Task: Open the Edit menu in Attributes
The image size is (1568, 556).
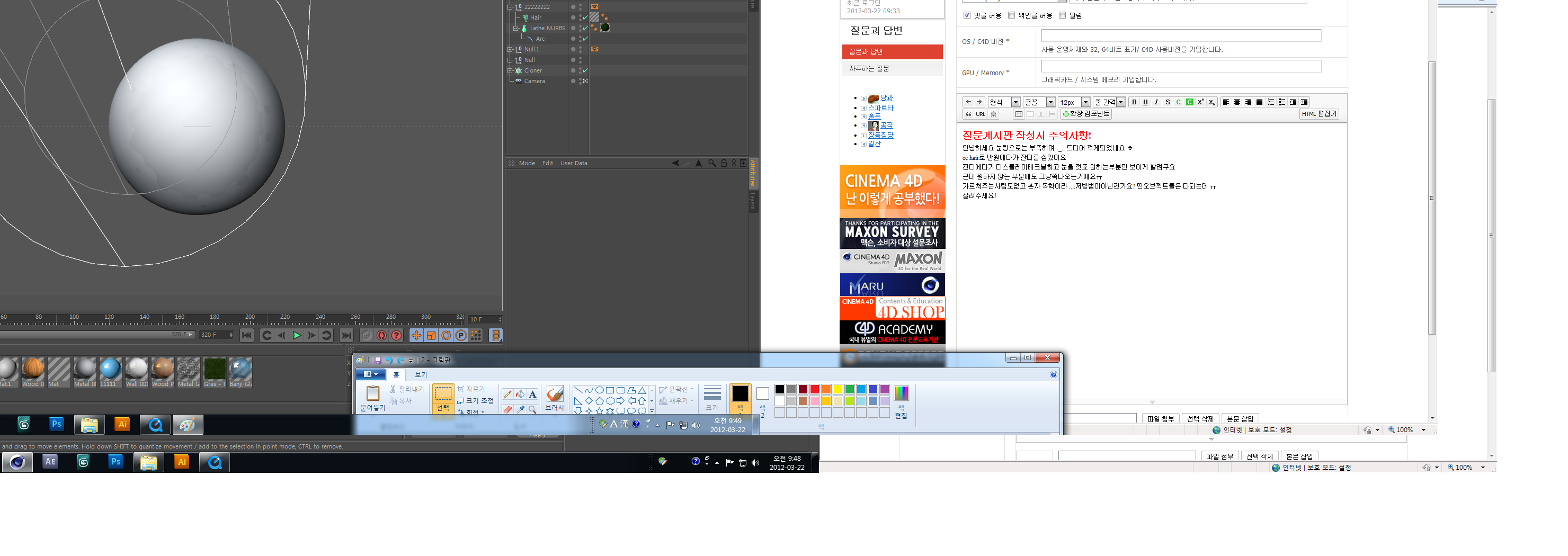Action: 548,163
